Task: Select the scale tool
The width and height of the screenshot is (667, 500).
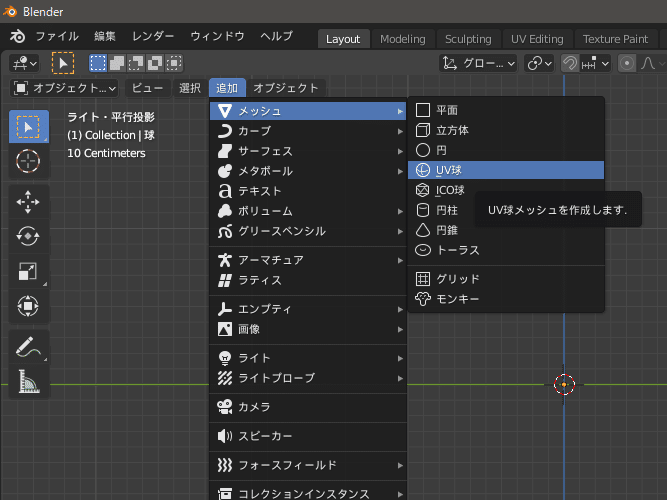Action: point(29,271)
